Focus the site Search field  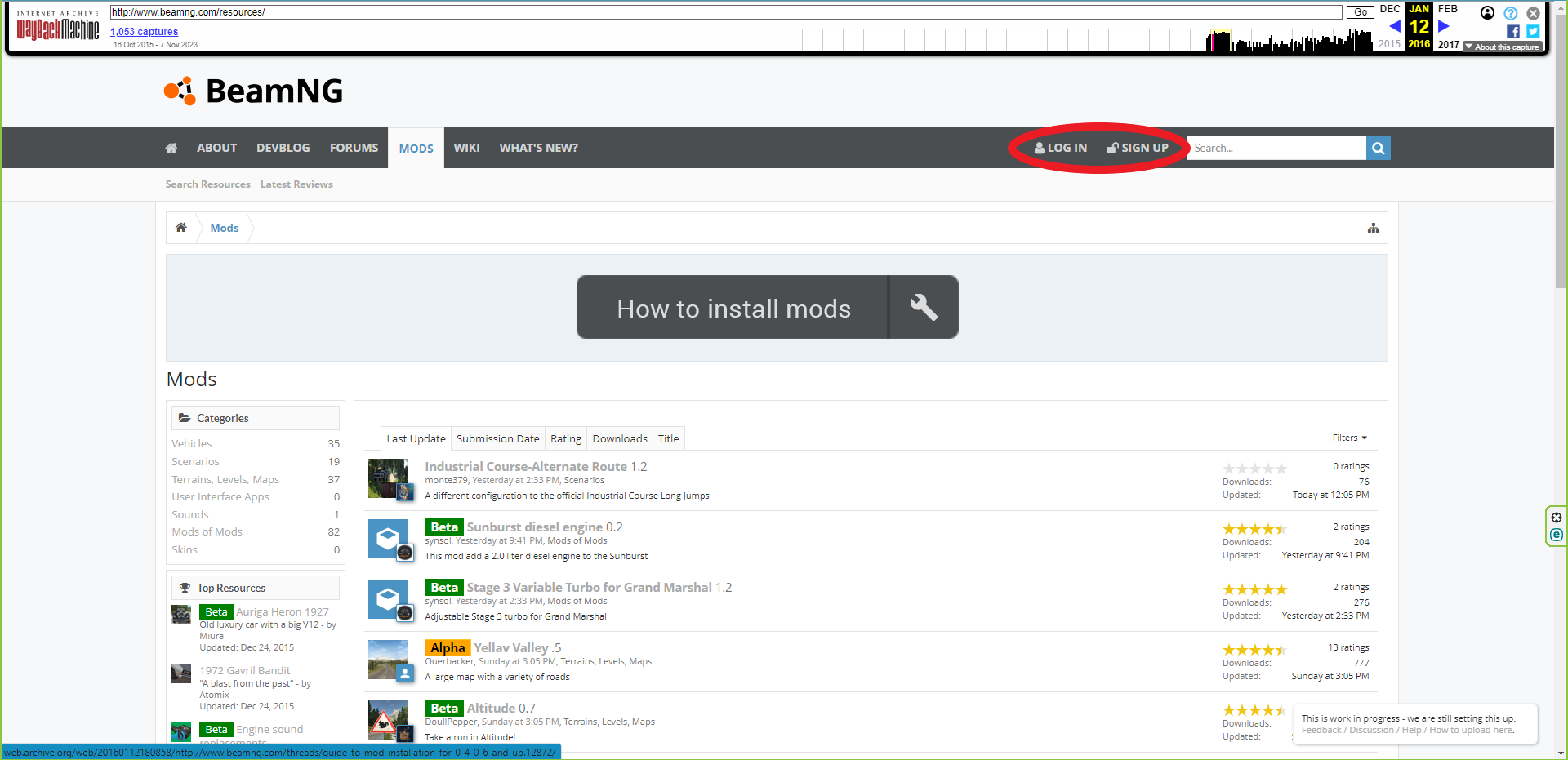1276,148
